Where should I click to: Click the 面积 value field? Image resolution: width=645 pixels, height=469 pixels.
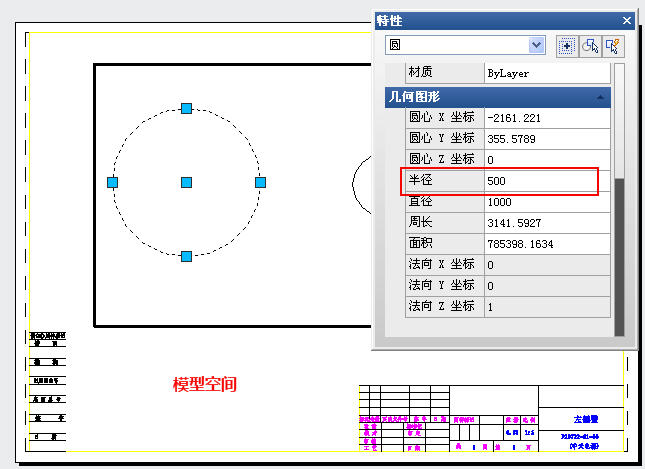[546, 244]
